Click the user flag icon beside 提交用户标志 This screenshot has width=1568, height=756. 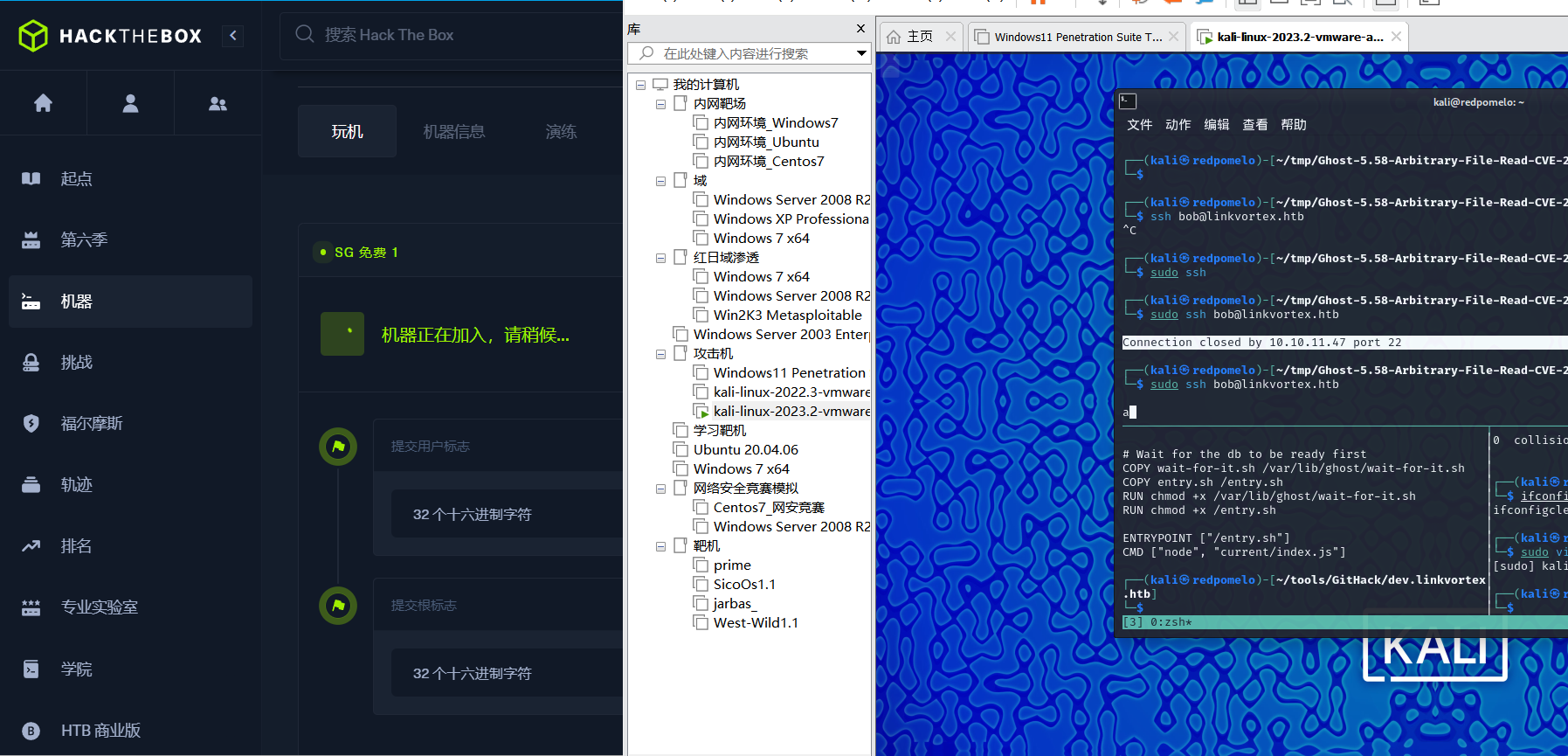pos(338,447)
